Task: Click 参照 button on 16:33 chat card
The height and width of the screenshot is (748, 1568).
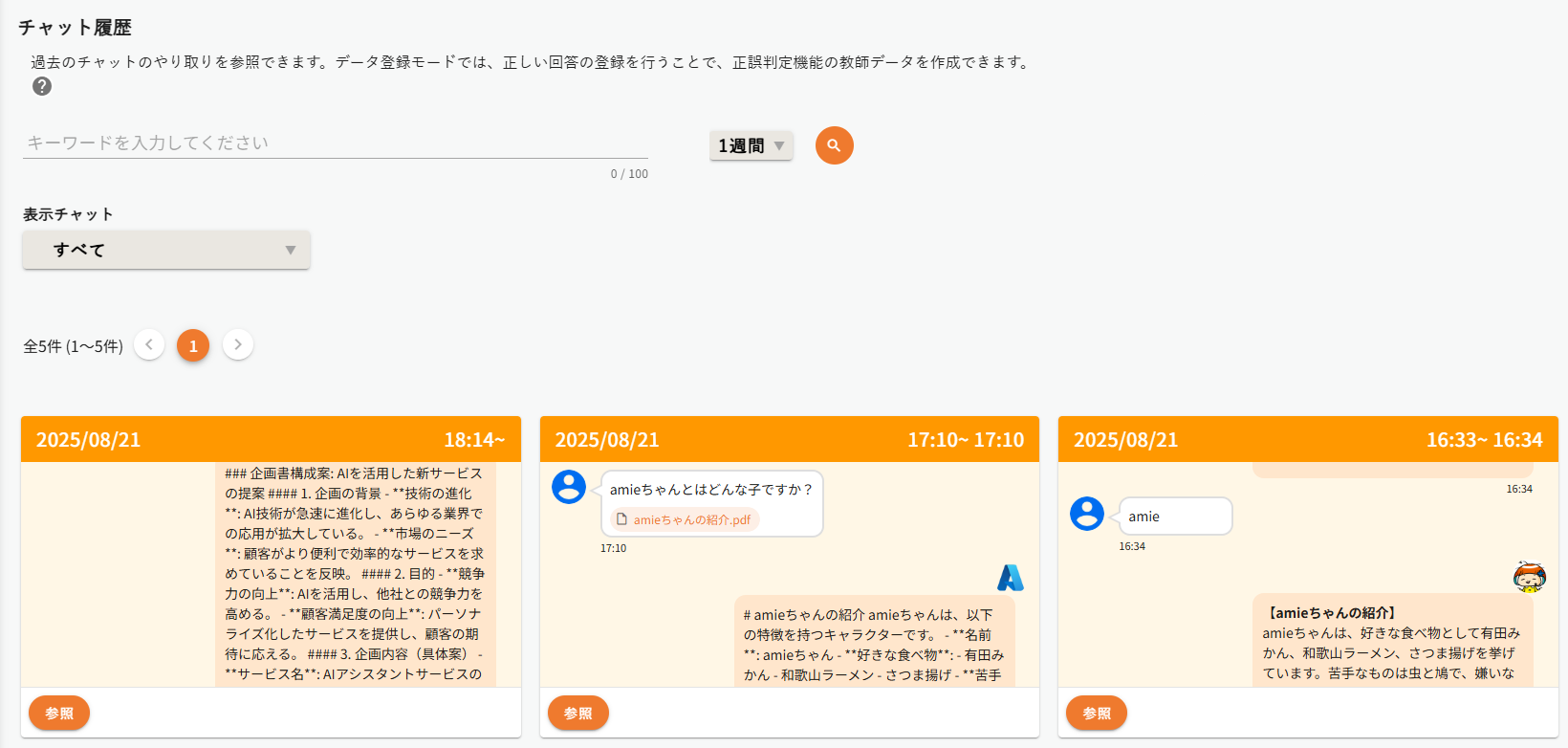Action: tap(1097, 713)
